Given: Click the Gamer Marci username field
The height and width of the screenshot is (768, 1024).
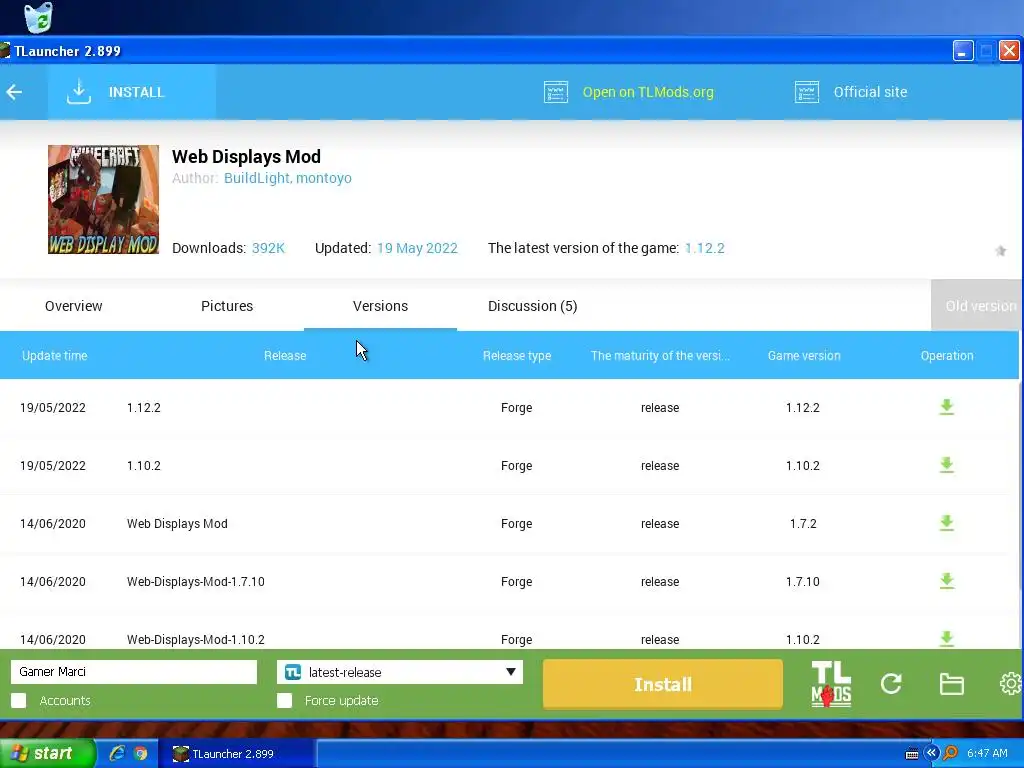Looking at the screenshot, I should coord(134,671).
